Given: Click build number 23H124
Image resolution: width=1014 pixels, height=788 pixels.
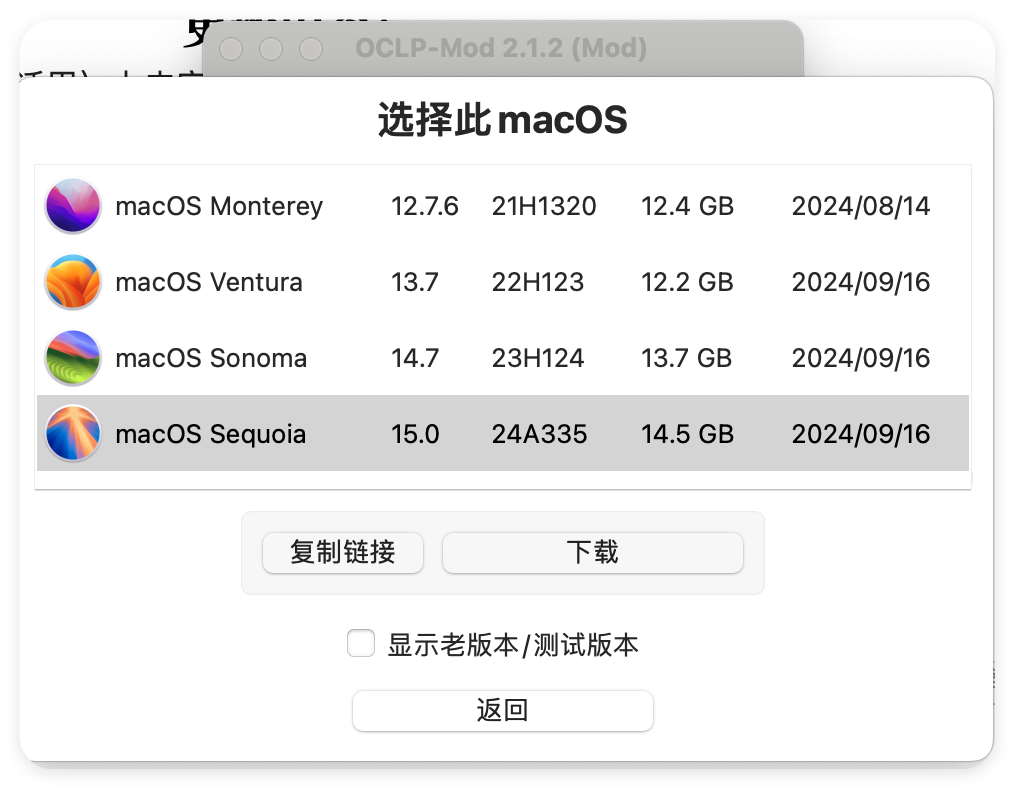Looking at the screenshot, I should point(537,358).
